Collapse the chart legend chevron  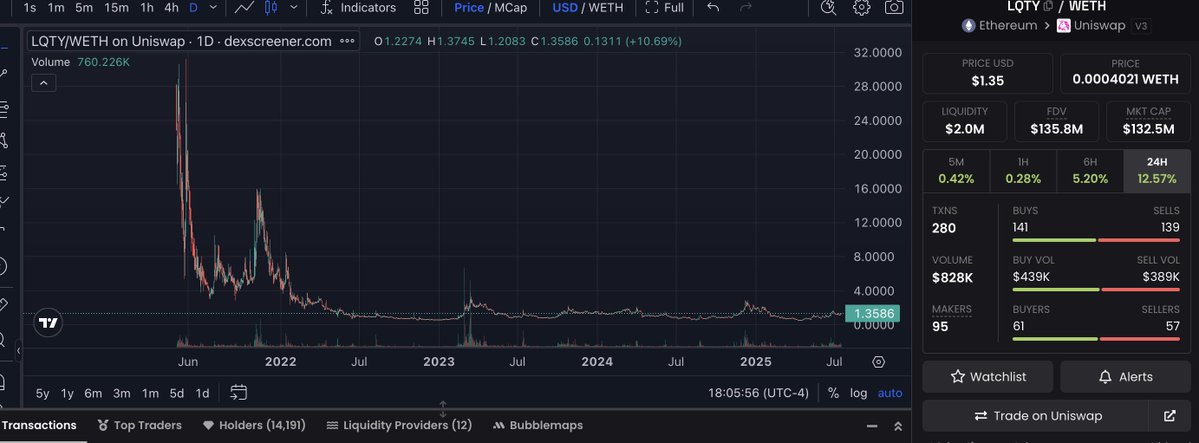(x=44, y=83)
